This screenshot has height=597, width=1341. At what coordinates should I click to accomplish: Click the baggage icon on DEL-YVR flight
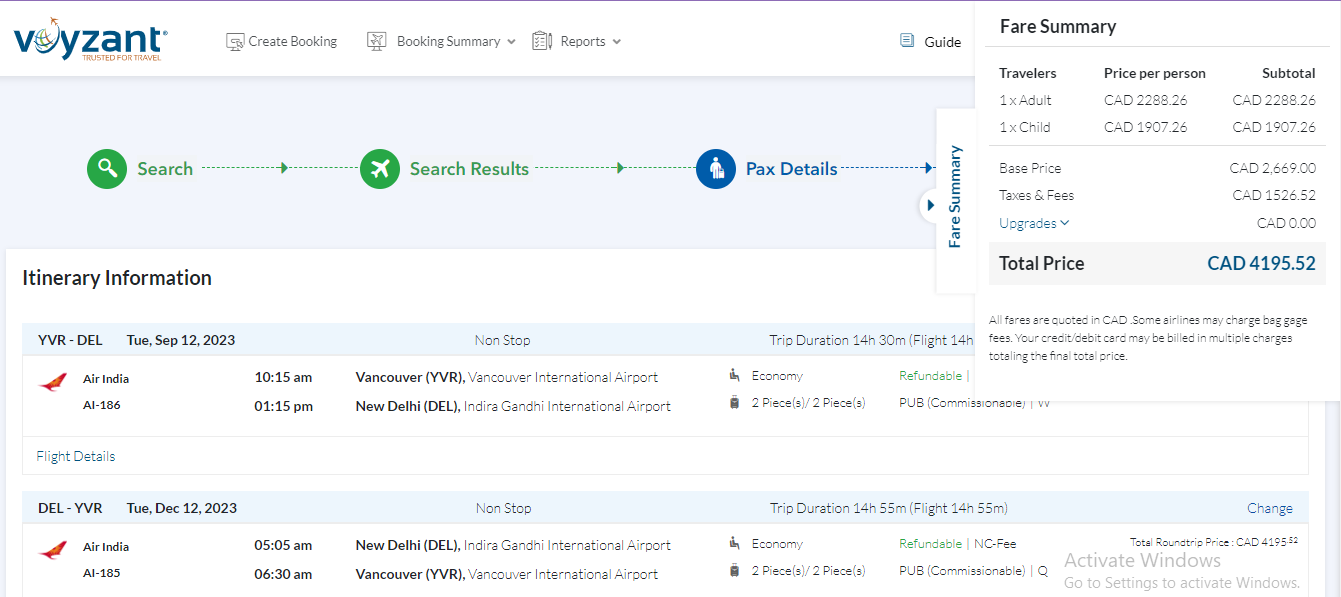[735, 571]
